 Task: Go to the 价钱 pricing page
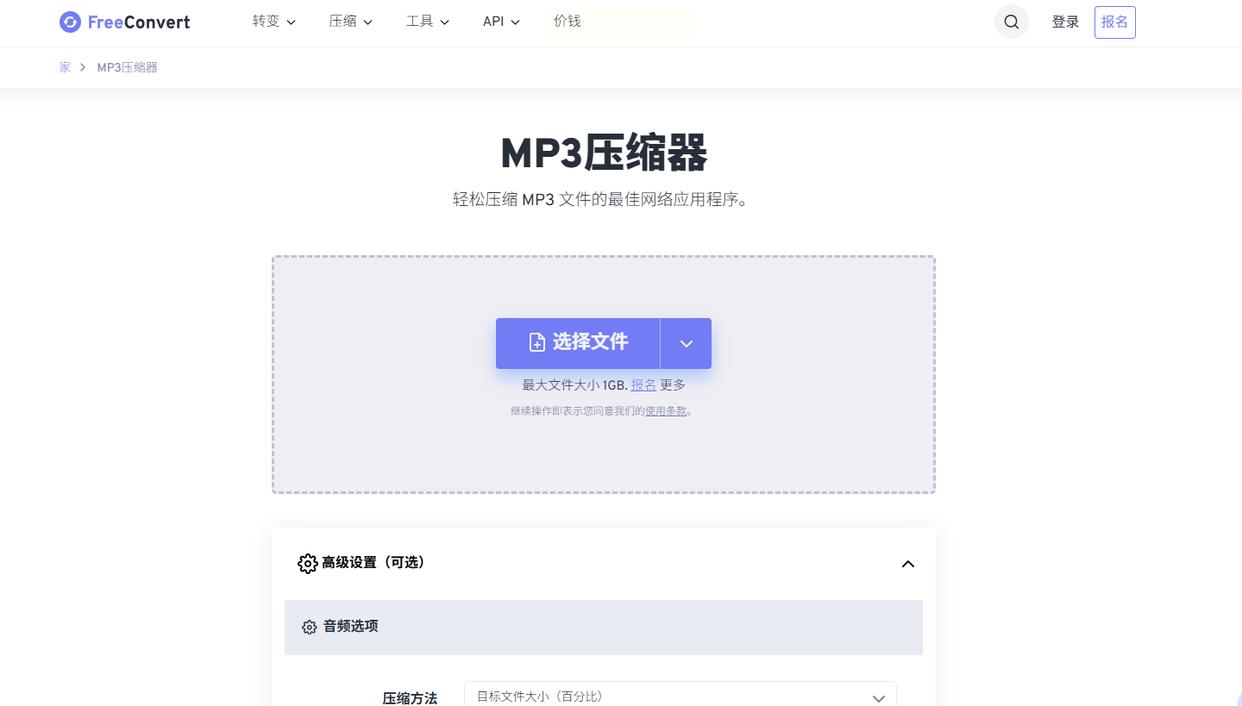[x=567, y=21]
